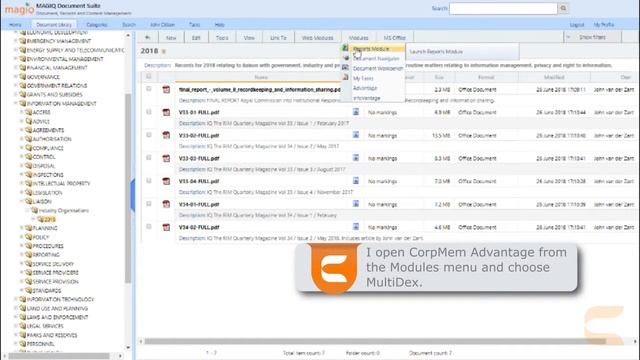Collapse the LIAISON tree node

coord(22,201)
